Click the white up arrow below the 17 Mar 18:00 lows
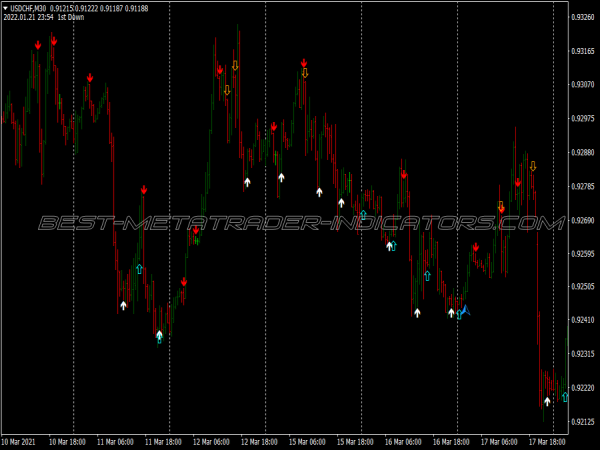 [x=547, y=401]
